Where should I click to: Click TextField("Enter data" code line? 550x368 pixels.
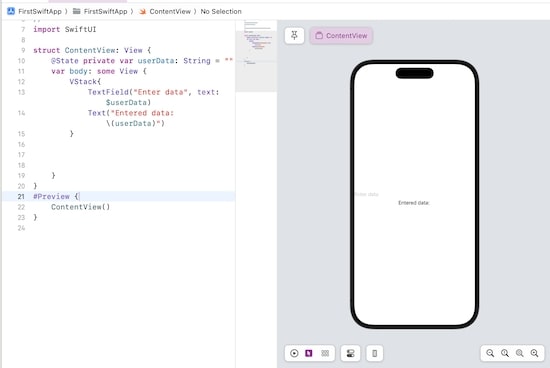(x=153, y=92)
